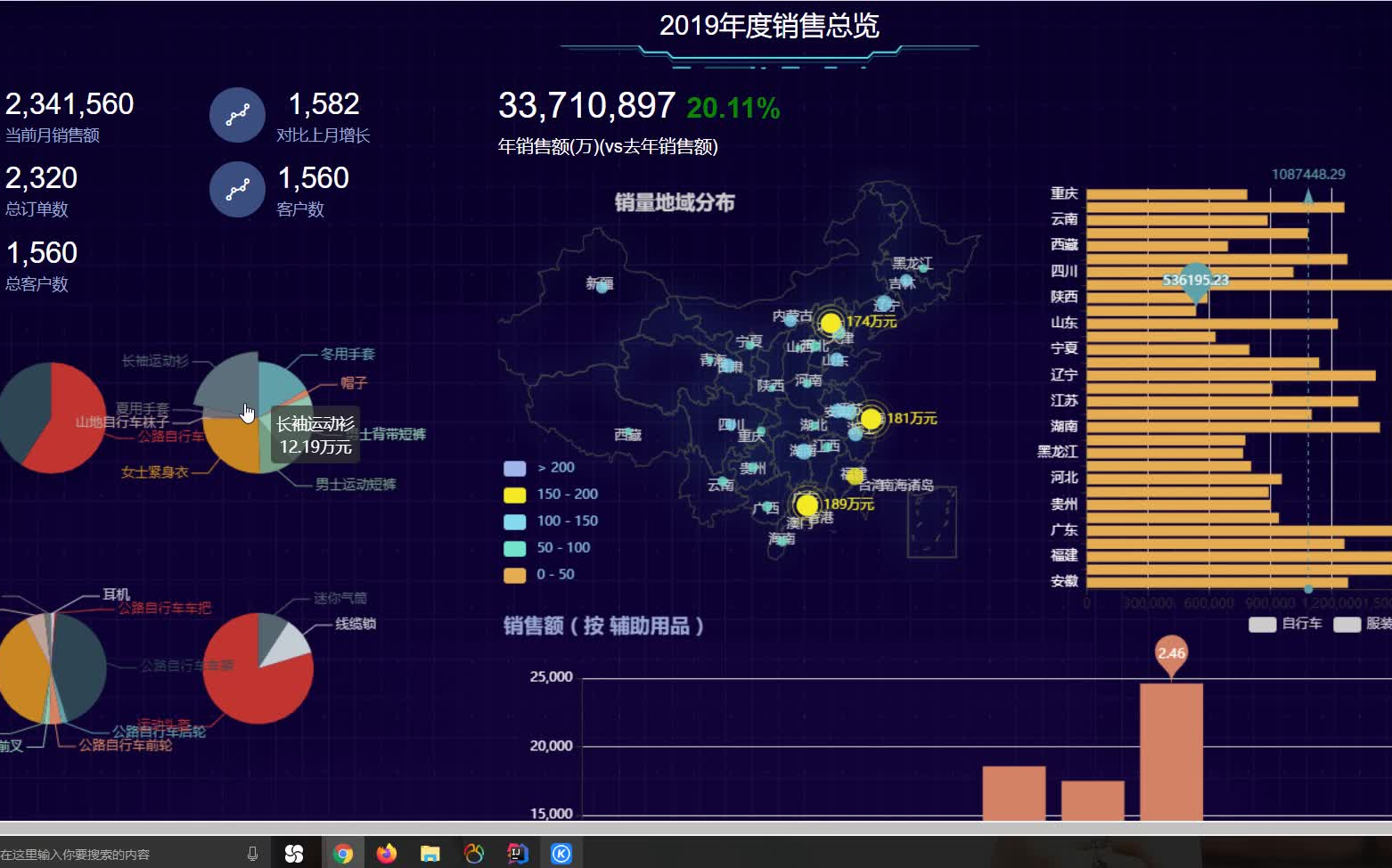Click the 销售额（按 辅助用品）chart title
This screenshot has height=868, width=1392.
pos(604,626)
